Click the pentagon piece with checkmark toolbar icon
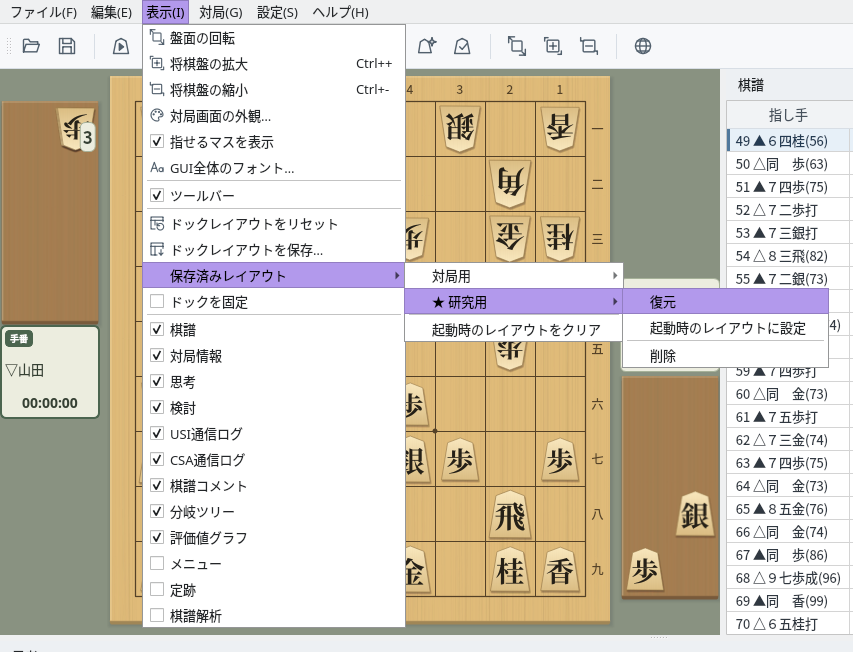 462,46
